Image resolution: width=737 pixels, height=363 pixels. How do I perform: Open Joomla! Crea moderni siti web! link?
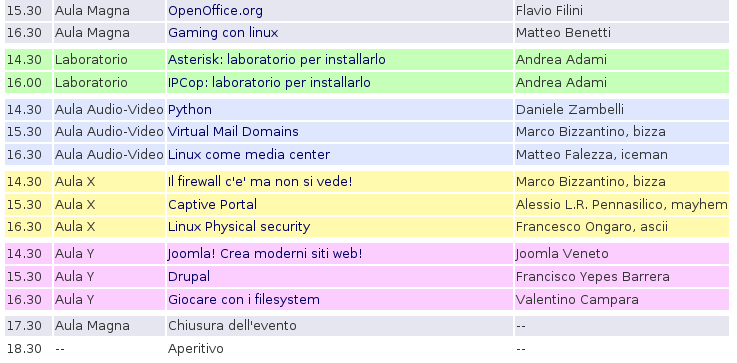click(265, 254)
